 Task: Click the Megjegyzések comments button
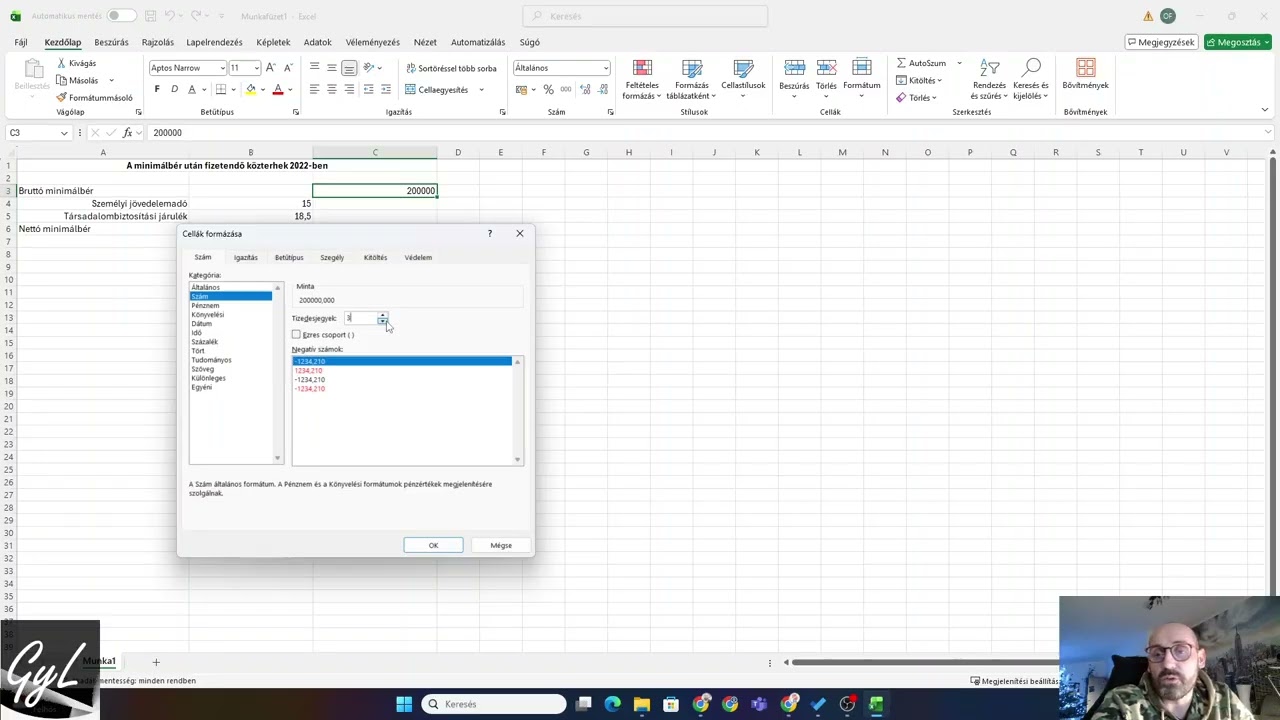1161,42
